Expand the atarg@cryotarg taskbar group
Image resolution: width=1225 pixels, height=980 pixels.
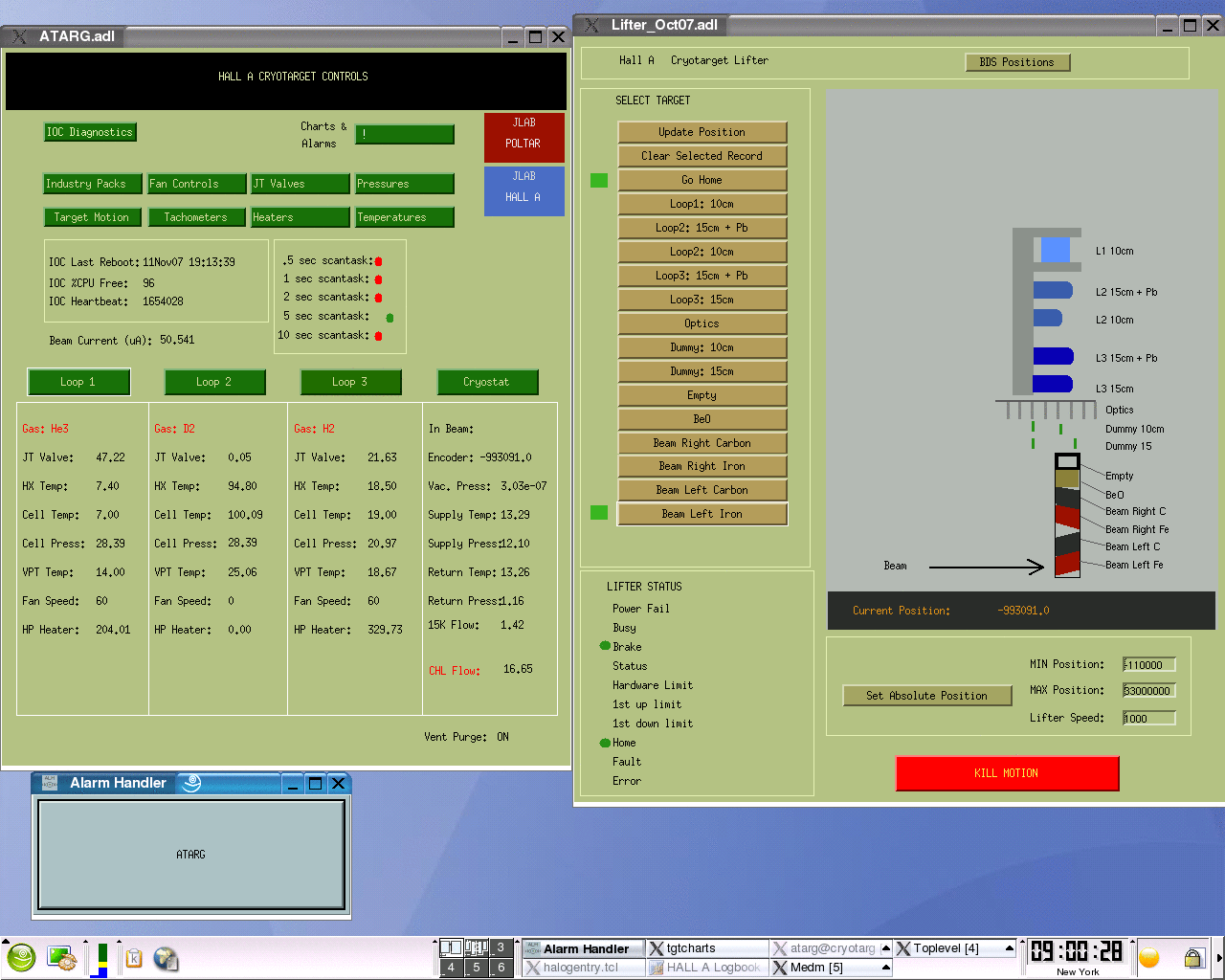(x=885, y=948)
